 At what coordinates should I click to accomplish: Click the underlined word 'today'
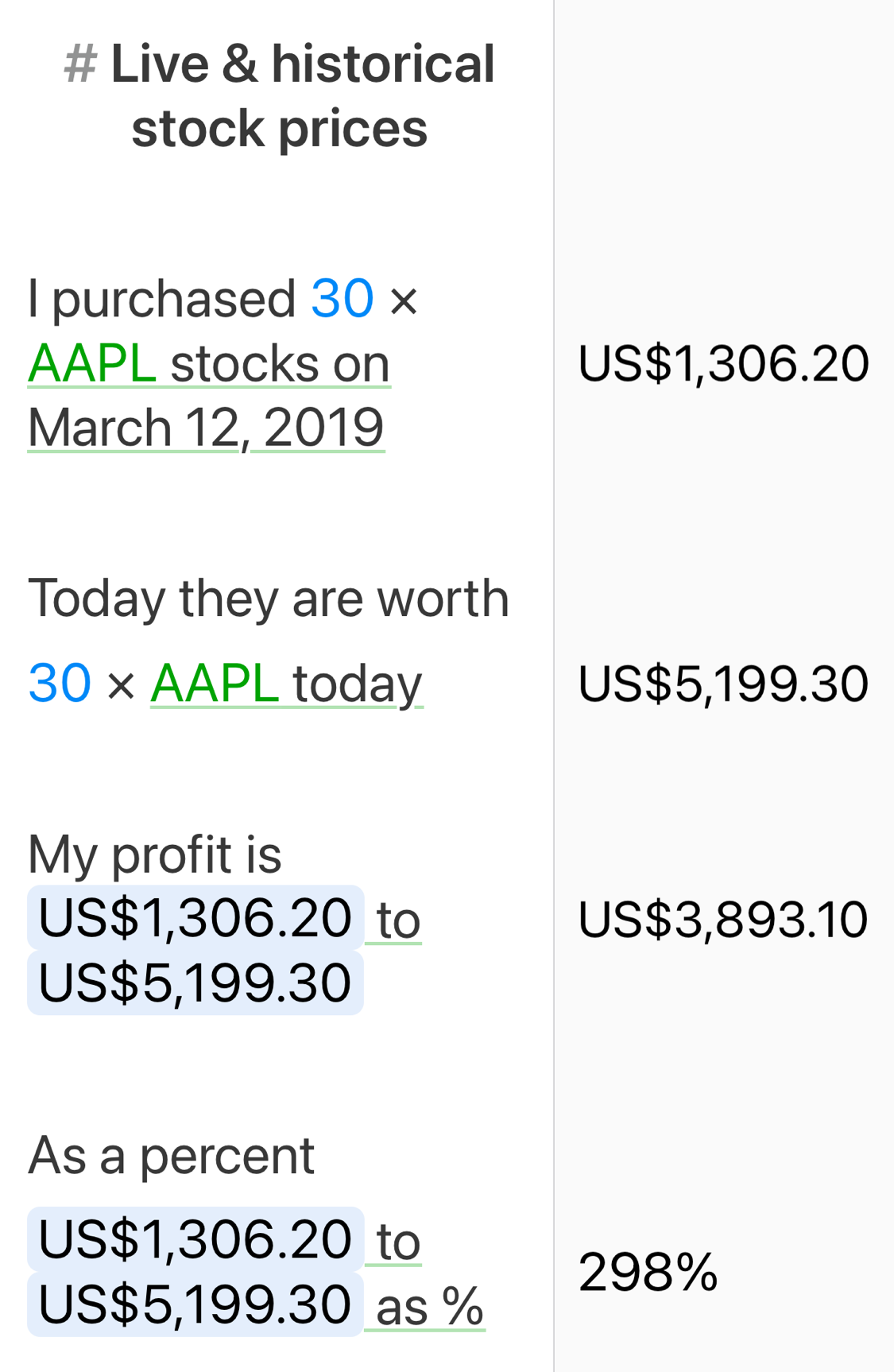click(x=358, y=684)
